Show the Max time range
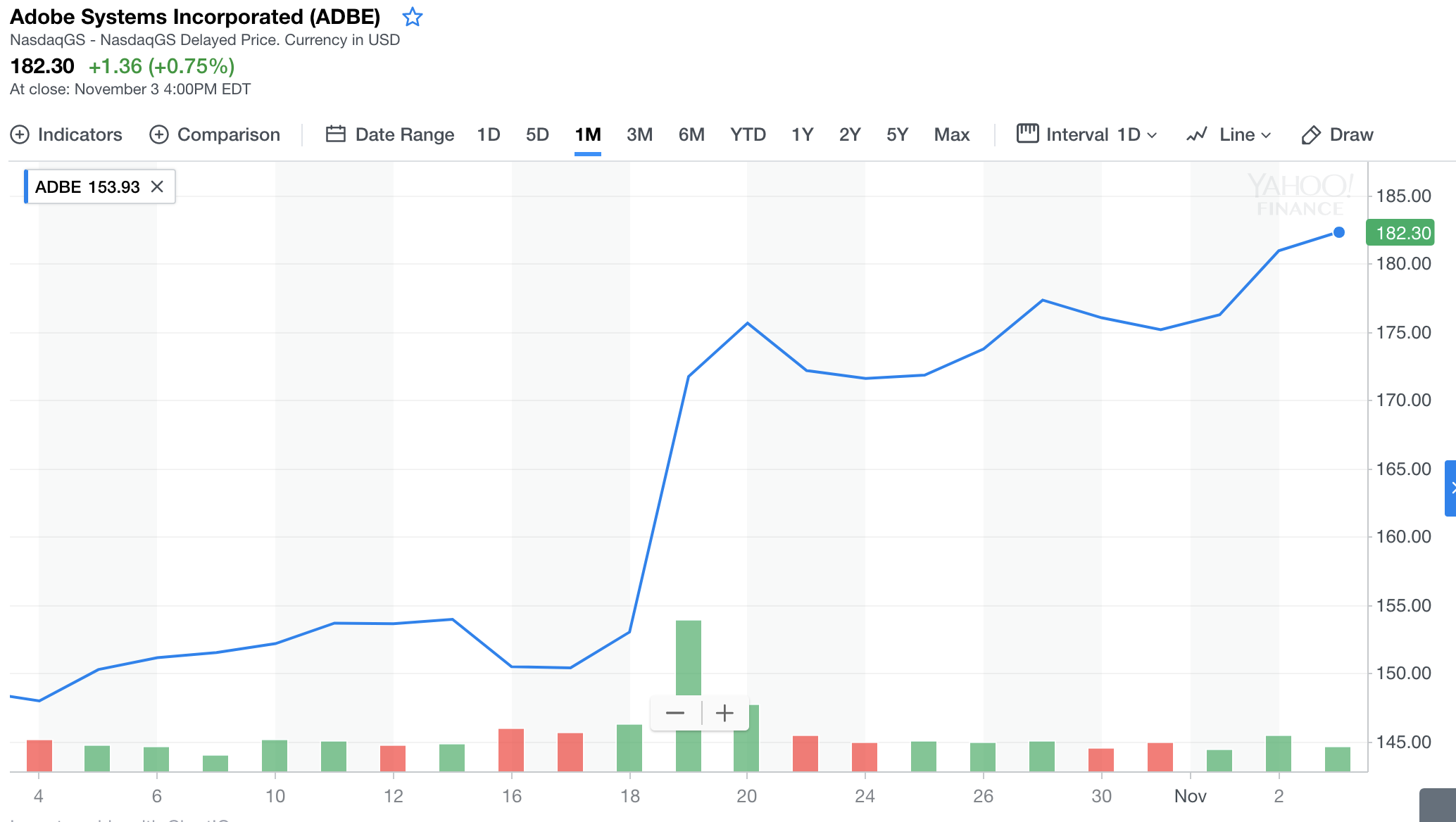 coord(952,134)
